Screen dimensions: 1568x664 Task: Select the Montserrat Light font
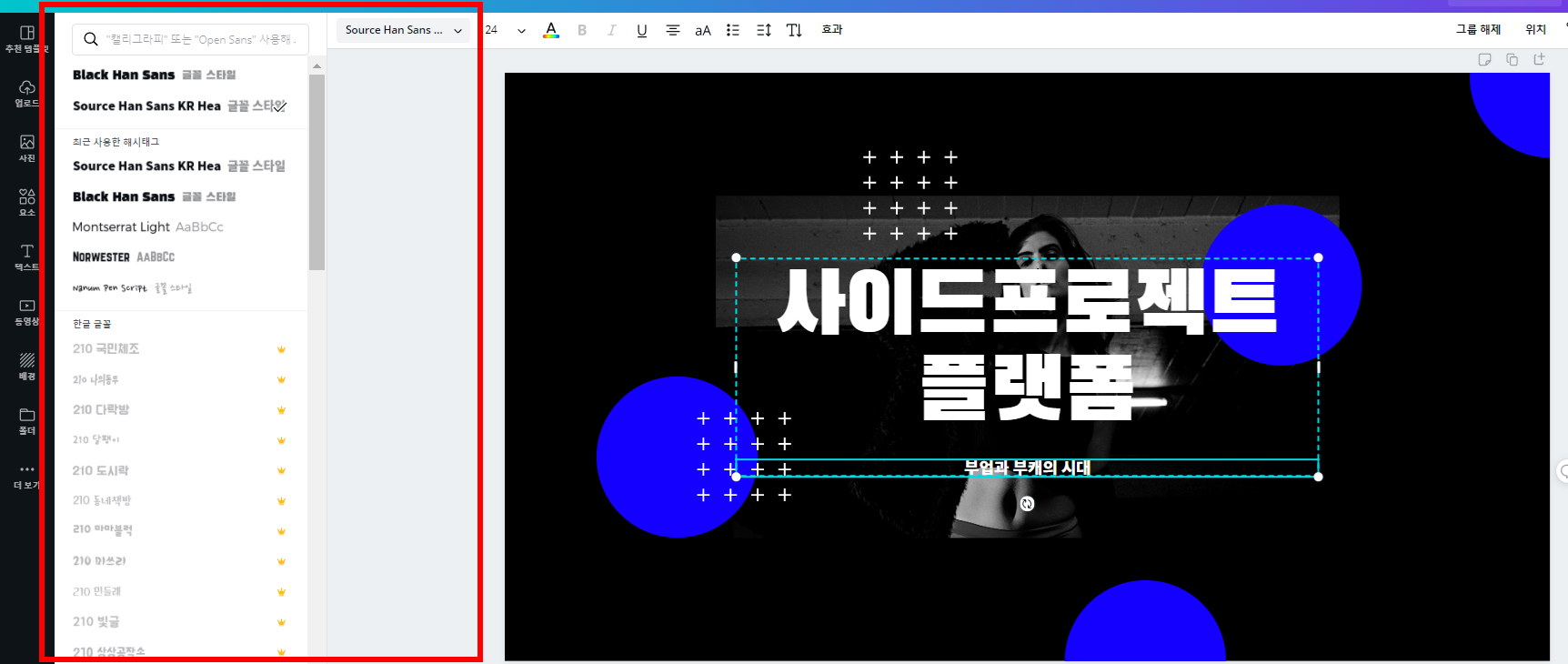[x=147, y=226]
